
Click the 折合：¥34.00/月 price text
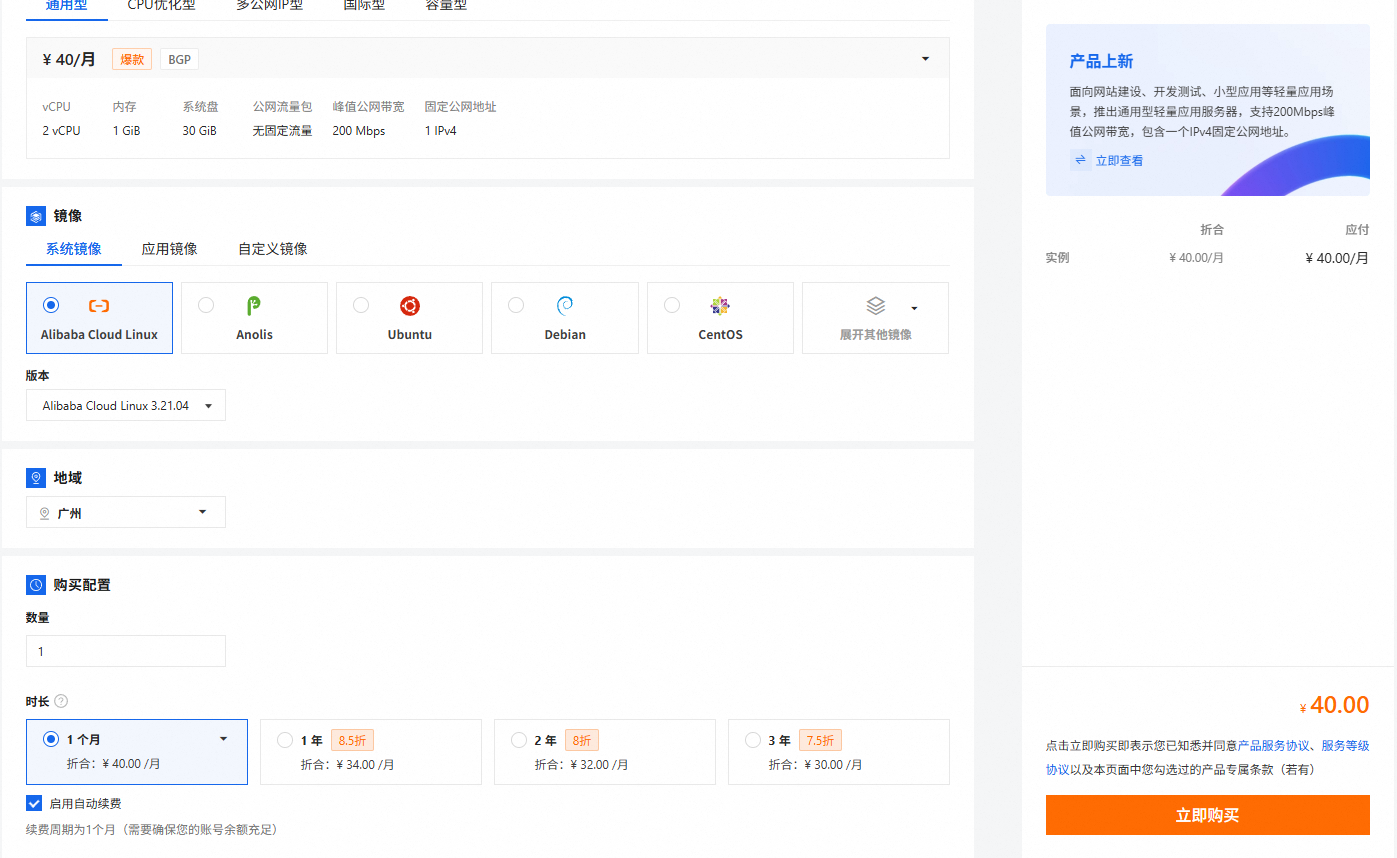(x=348, y=765)
